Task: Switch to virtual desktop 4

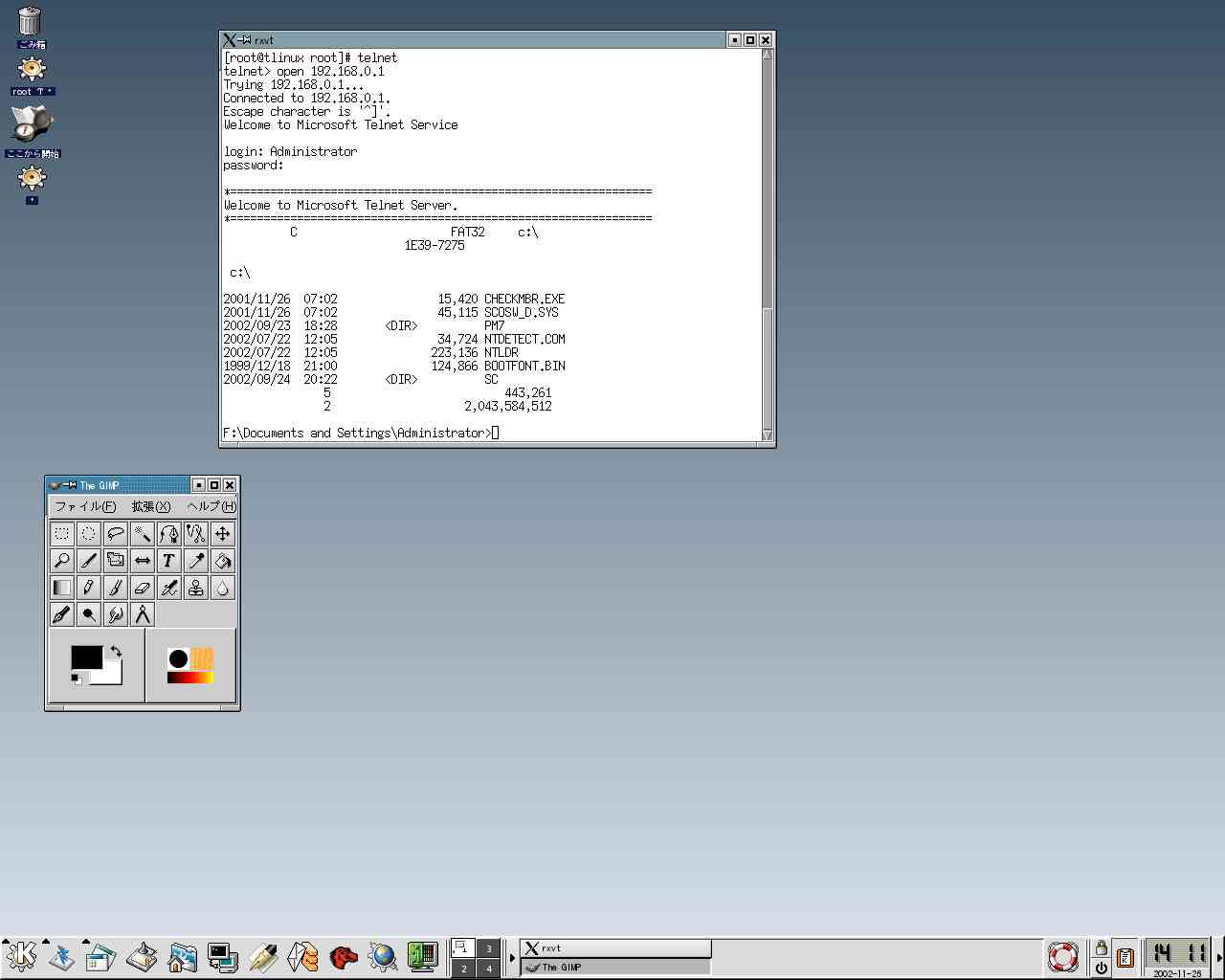Action: pos(488,969)
